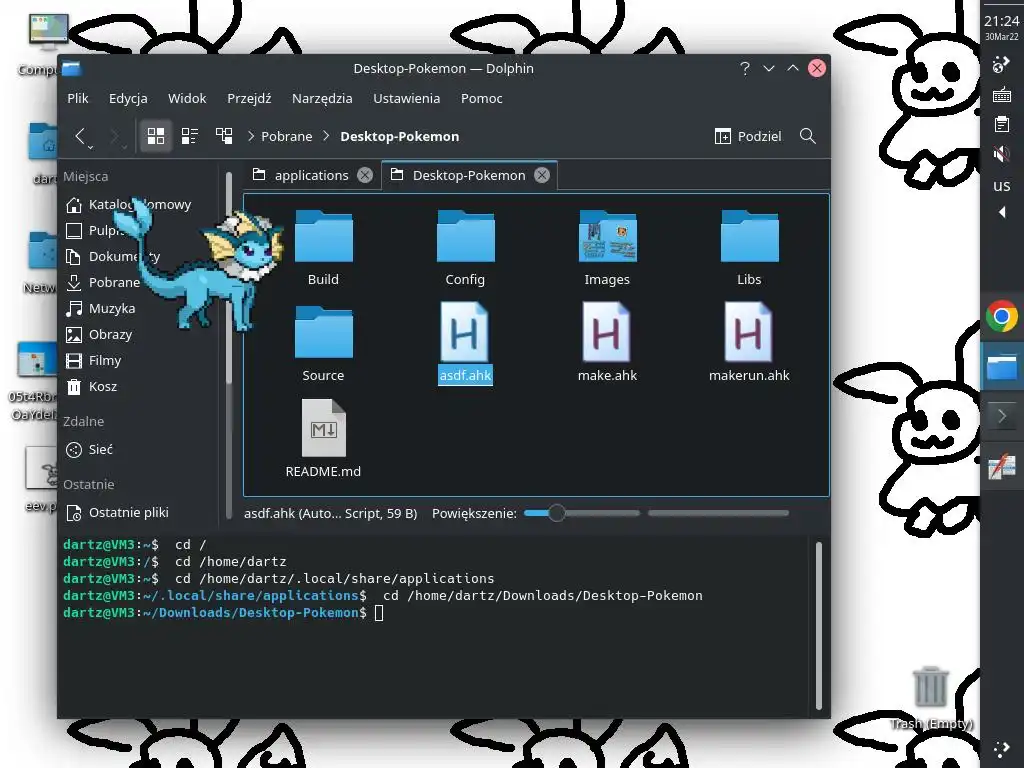Image resolution: width=1024 pixels, height=768 pixels.
Task: Focus the terminal prompt input line
Action: point(379,613)
